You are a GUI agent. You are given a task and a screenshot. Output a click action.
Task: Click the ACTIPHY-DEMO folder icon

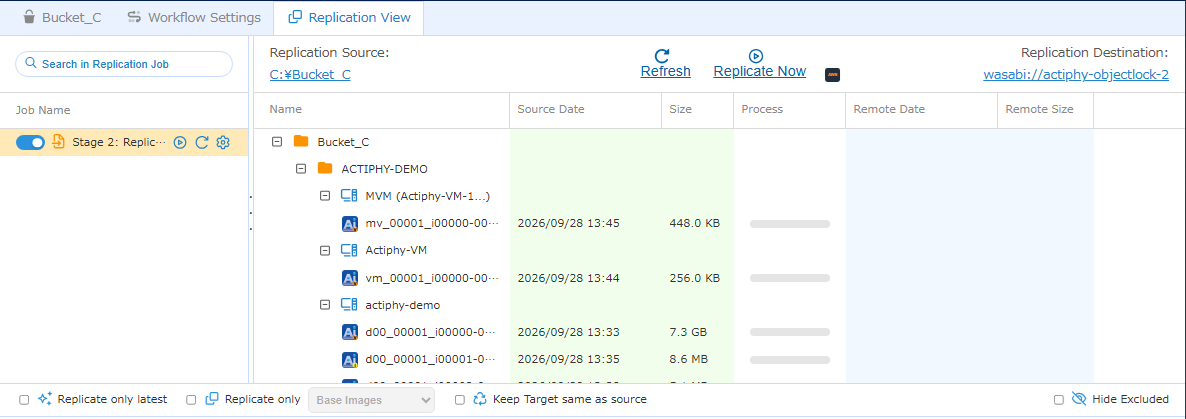point(325,169)
